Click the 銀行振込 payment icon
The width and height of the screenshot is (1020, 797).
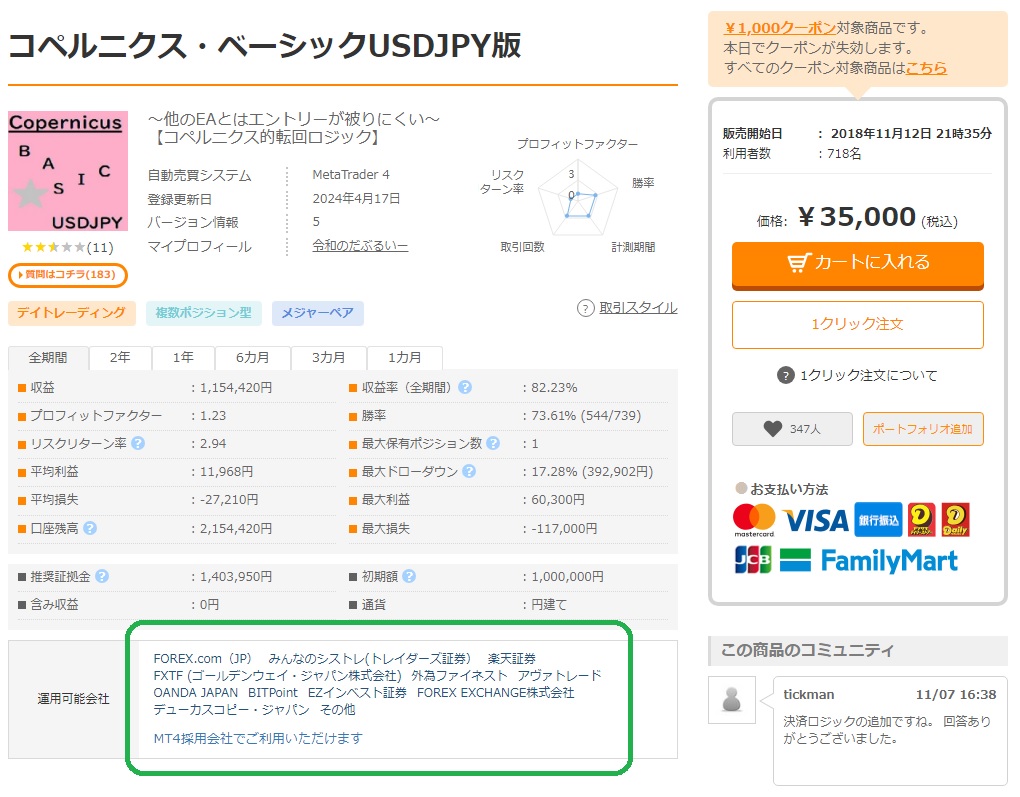tap(878, 520)
